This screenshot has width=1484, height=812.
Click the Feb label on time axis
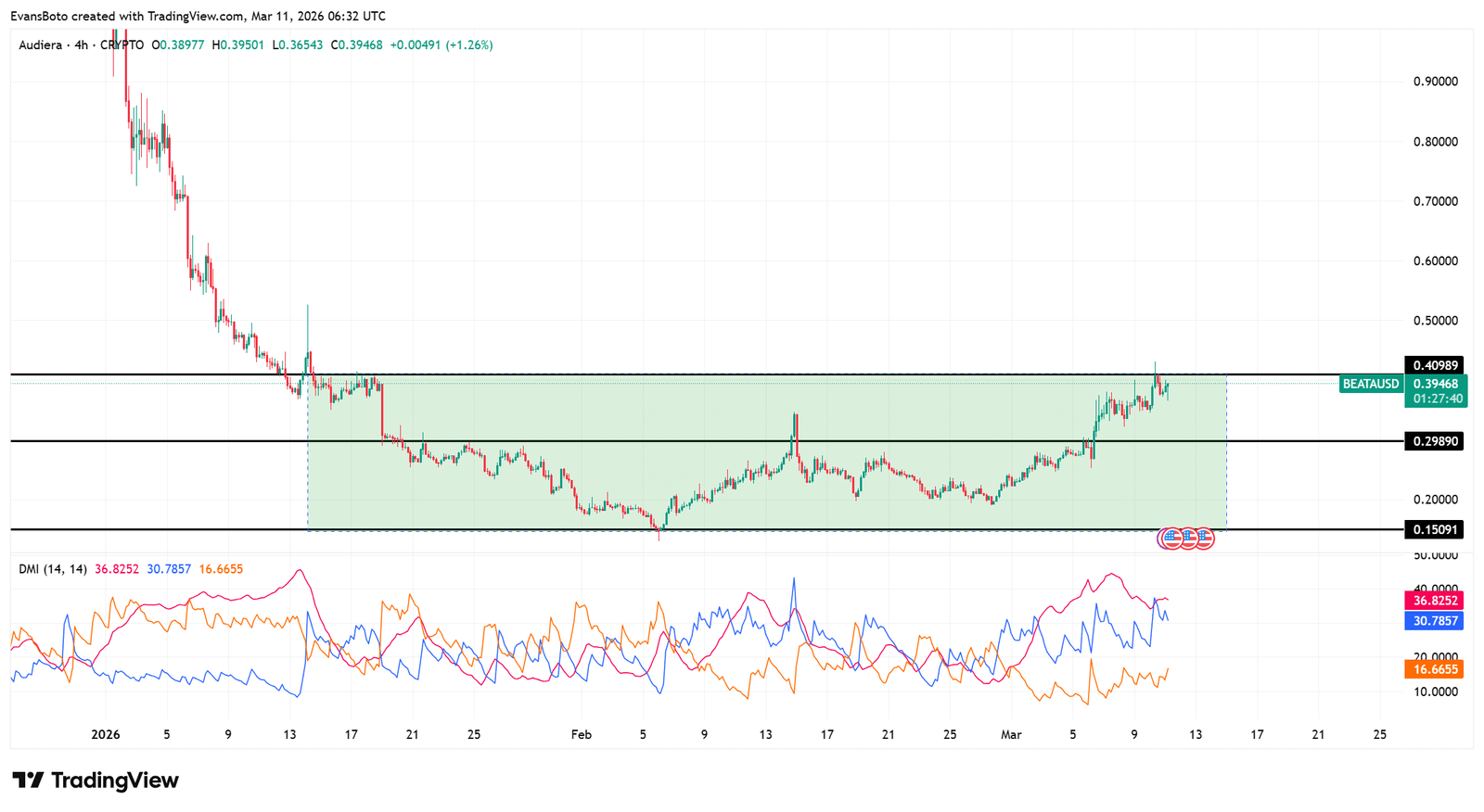pos(581,735)
